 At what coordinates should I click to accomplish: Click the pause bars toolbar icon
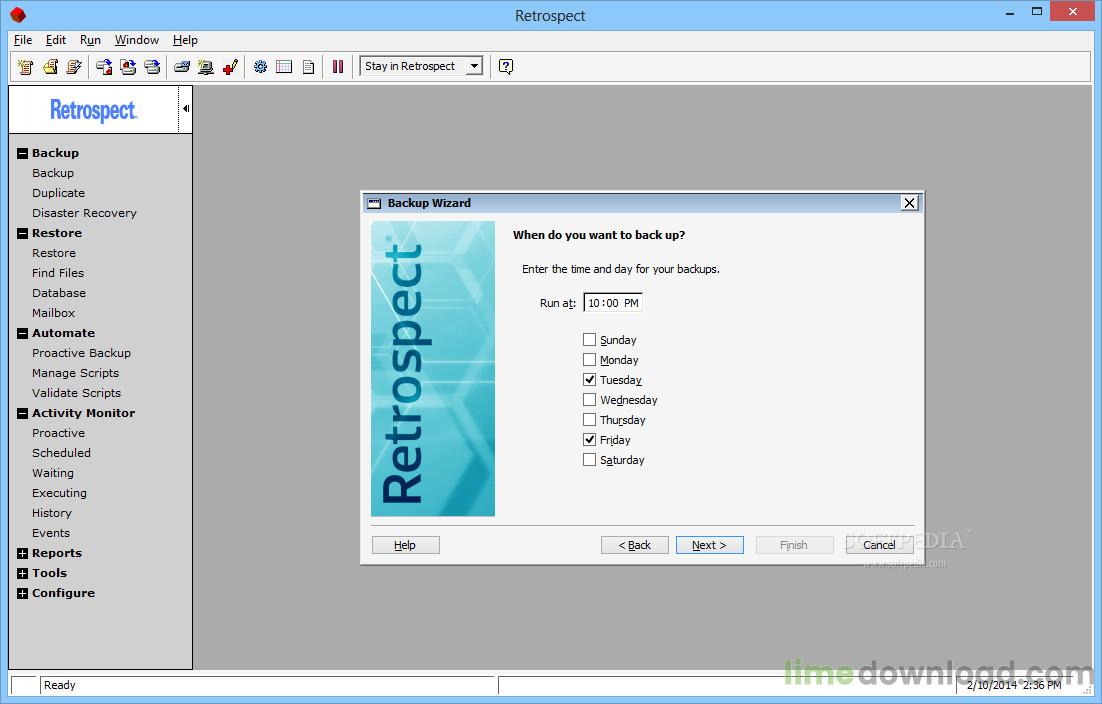pyautogui.click(x=338, y=67)
